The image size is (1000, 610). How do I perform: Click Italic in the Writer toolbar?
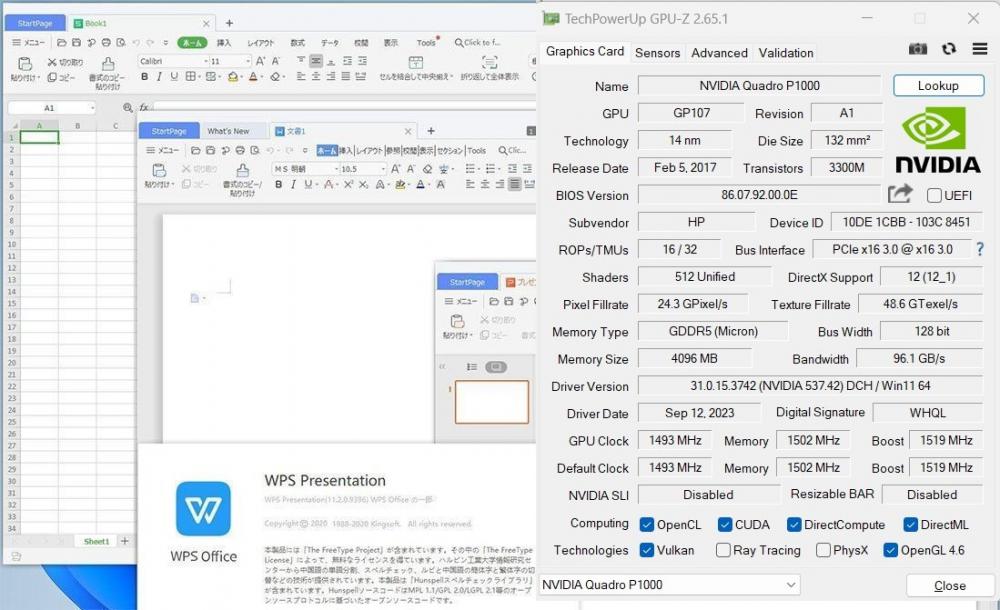[293, 184]
